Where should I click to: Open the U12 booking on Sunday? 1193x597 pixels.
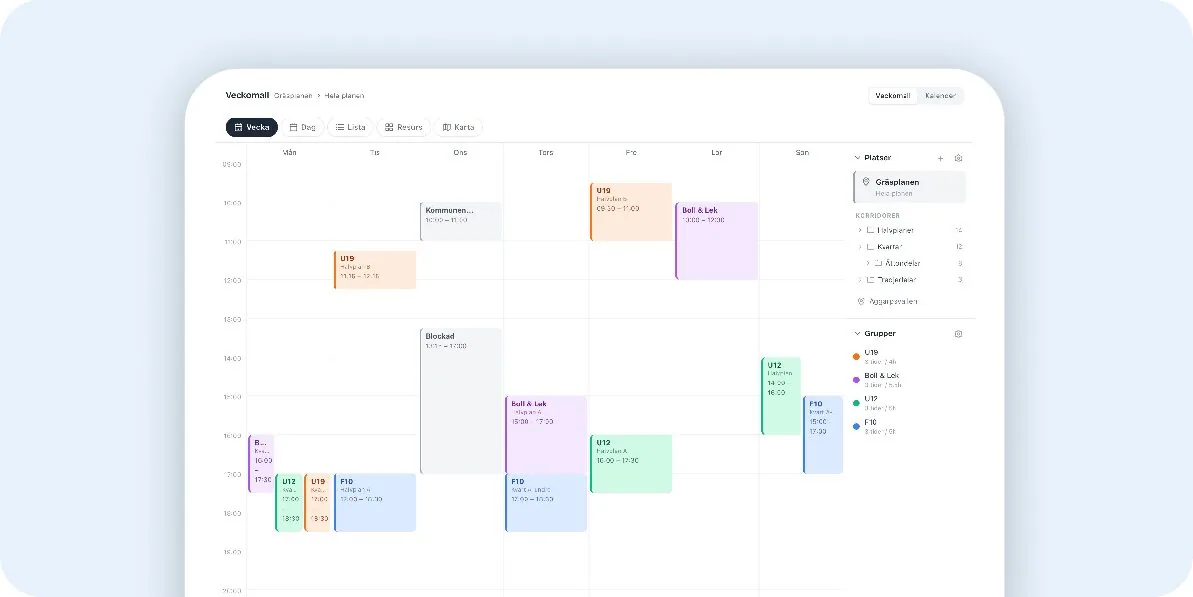click(781, 395)
